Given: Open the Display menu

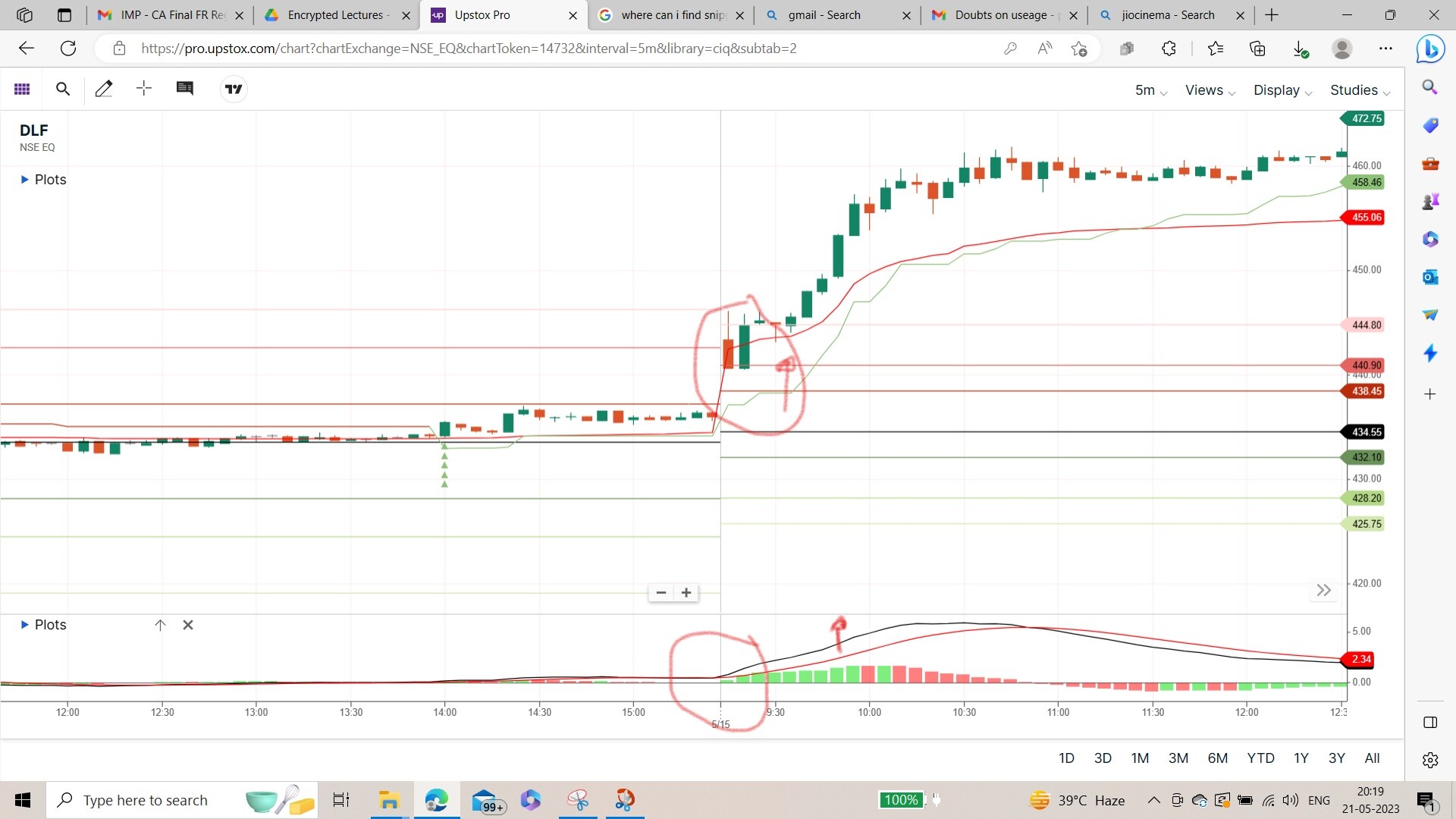Looking at the screenshot, I should click(1282, 89).
